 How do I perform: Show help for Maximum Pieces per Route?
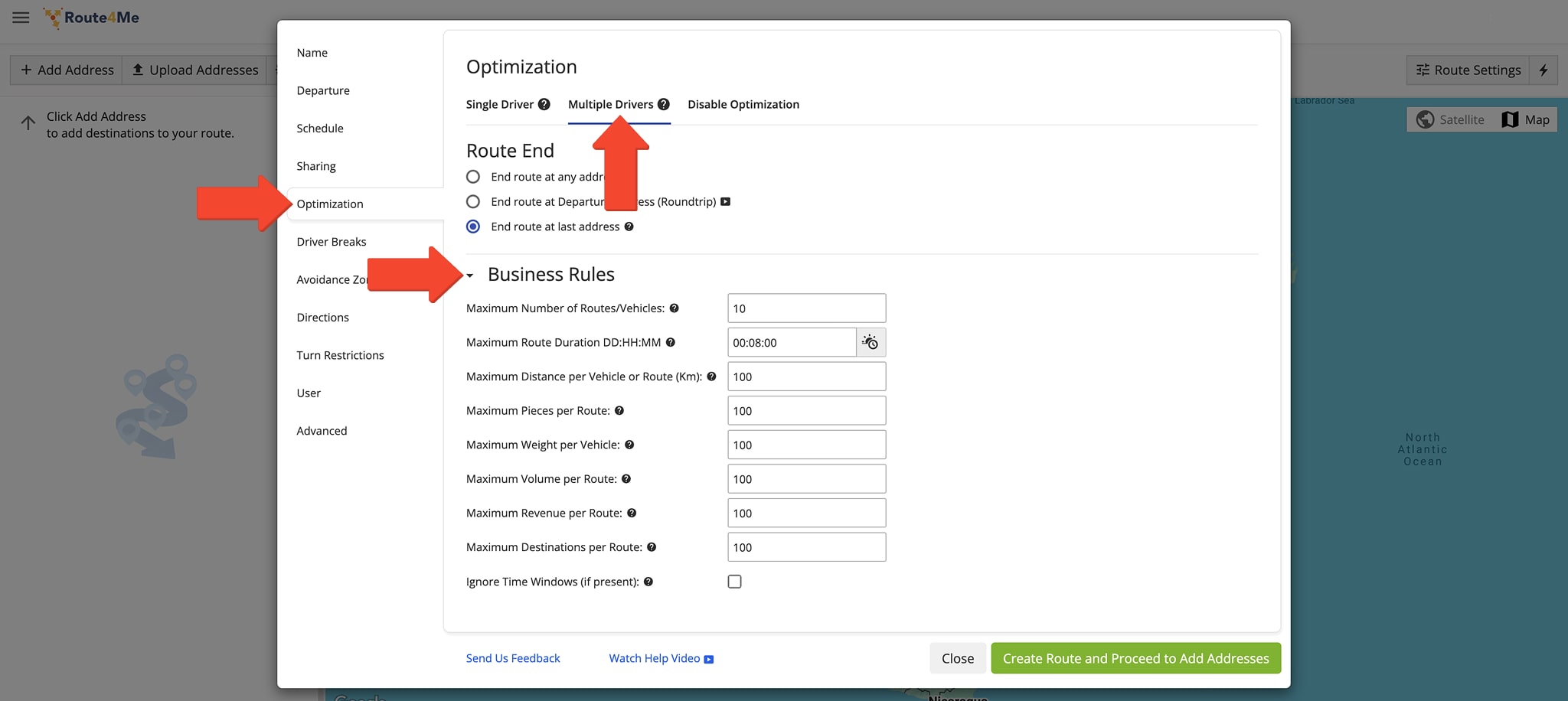(619, 411)
